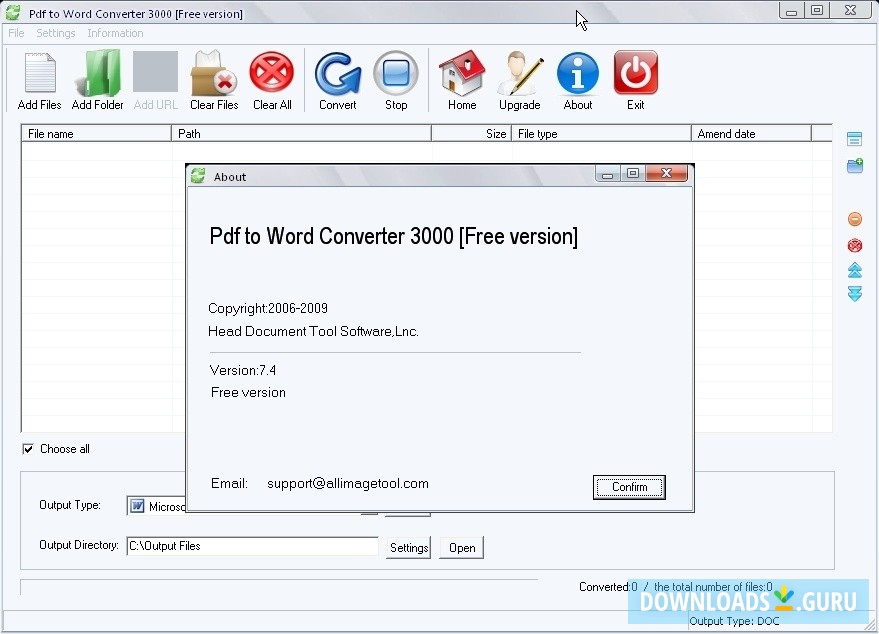Click the Version:7.4 text
Screen dimensions: 879x634
coord(243,371)
